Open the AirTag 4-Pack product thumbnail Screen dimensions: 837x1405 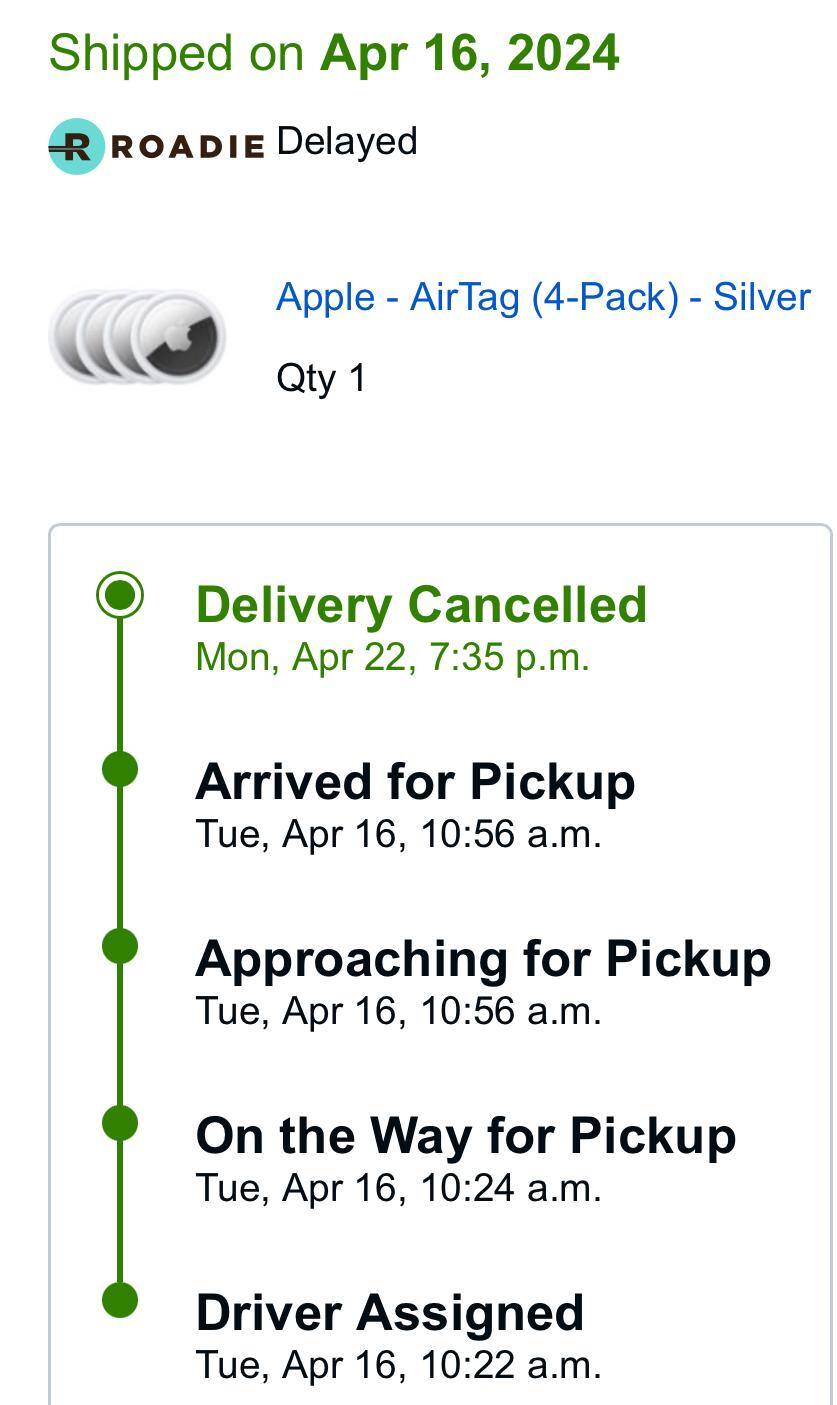click(x=137, y=336)
